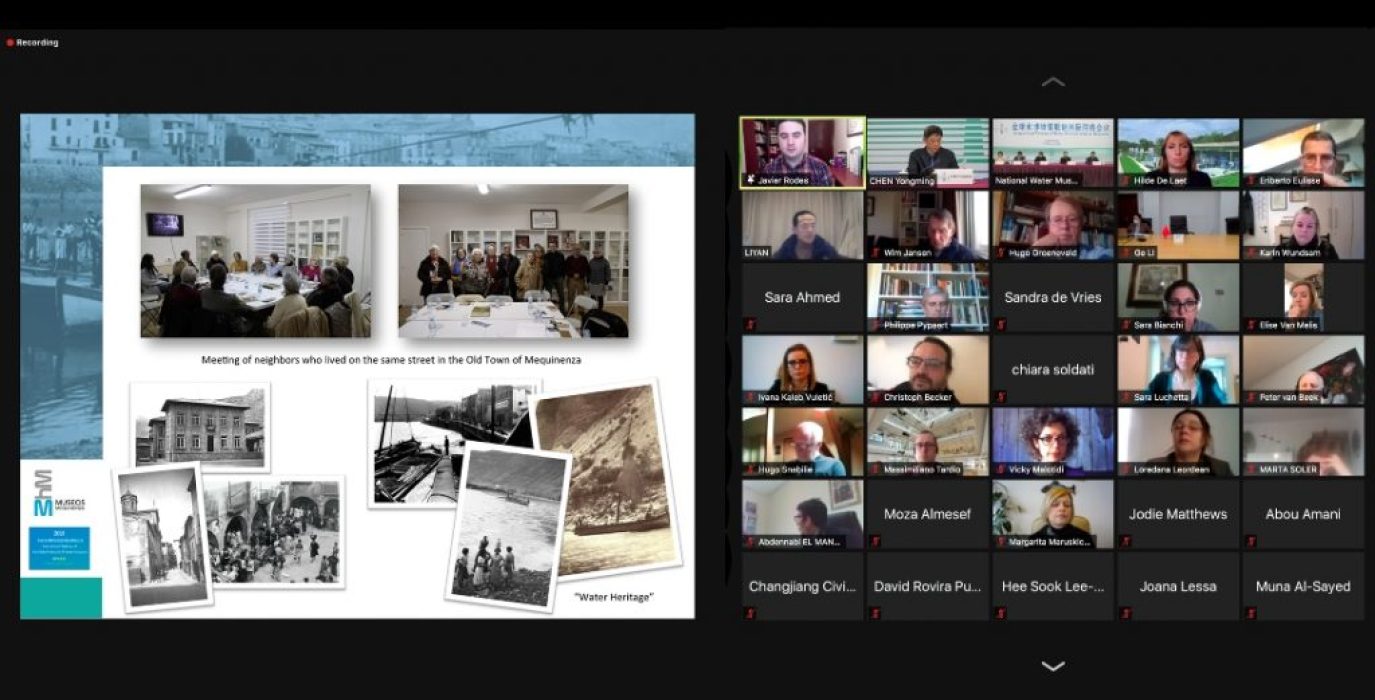1375x700 pixels.
Task: Click the muted mic icon on Abou Amani's tile
Action: (x=1250, y=541)
